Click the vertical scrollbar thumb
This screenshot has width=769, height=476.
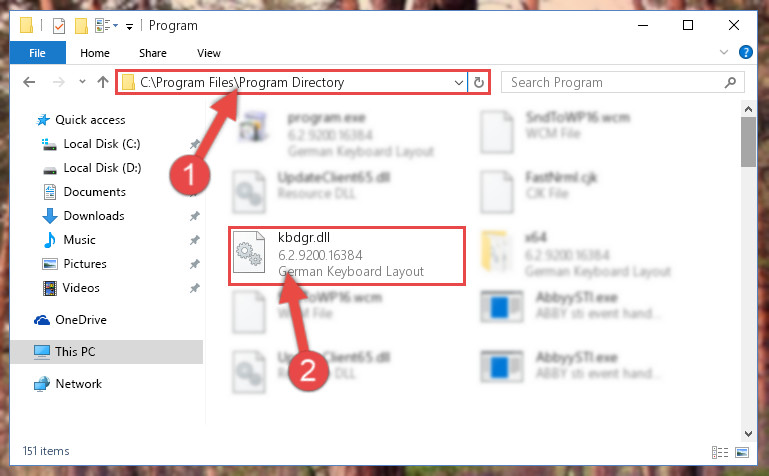[748, 142]
